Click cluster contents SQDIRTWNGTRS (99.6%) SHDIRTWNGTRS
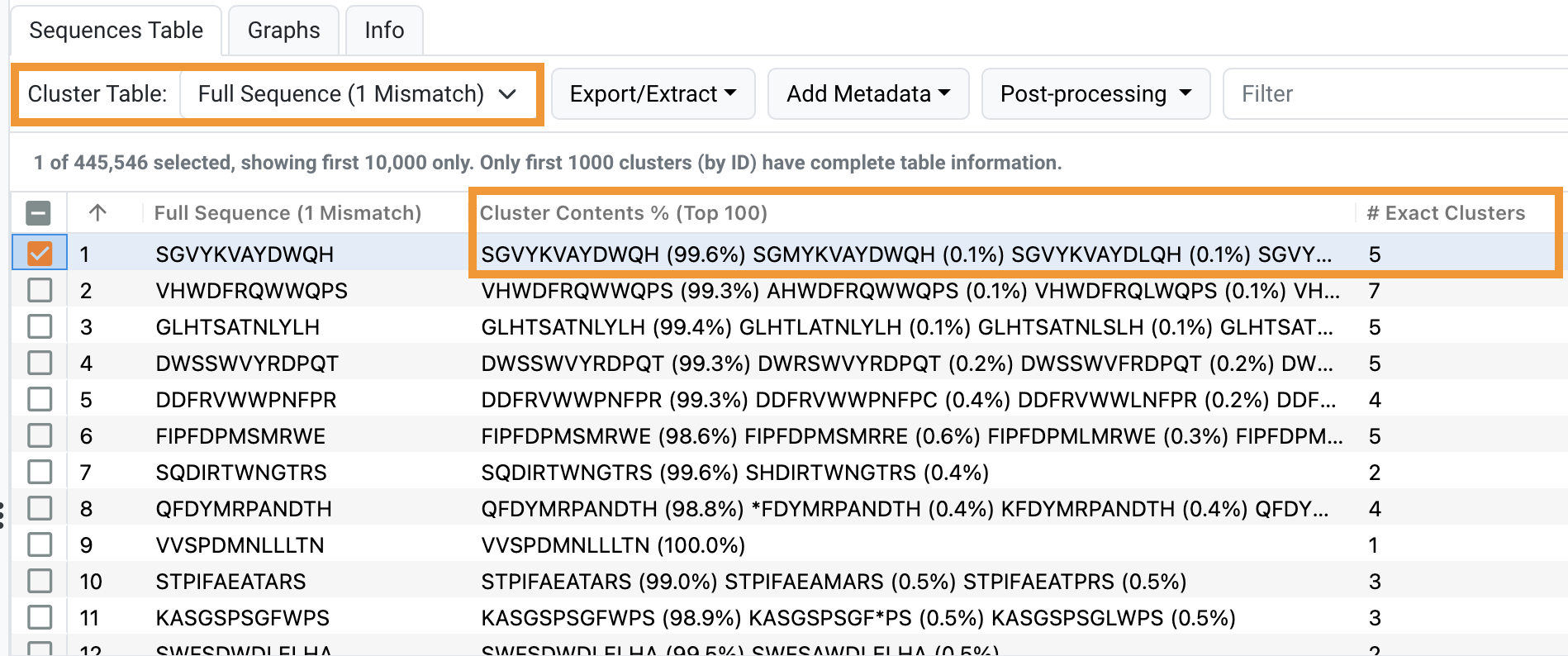 735,473
